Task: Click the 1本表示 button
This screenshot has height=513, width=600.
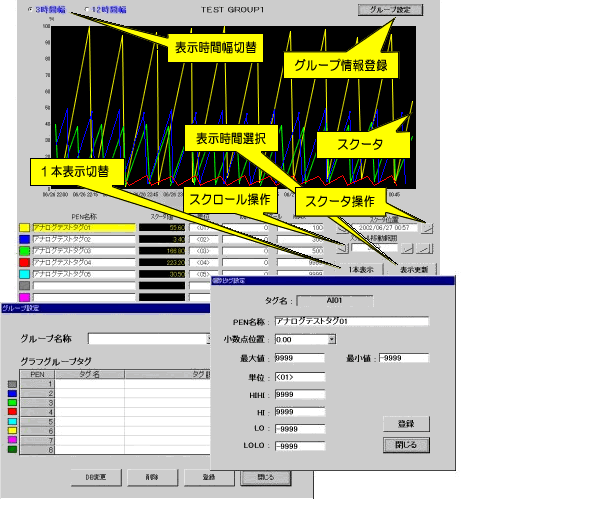Action: tap(362, 269)
